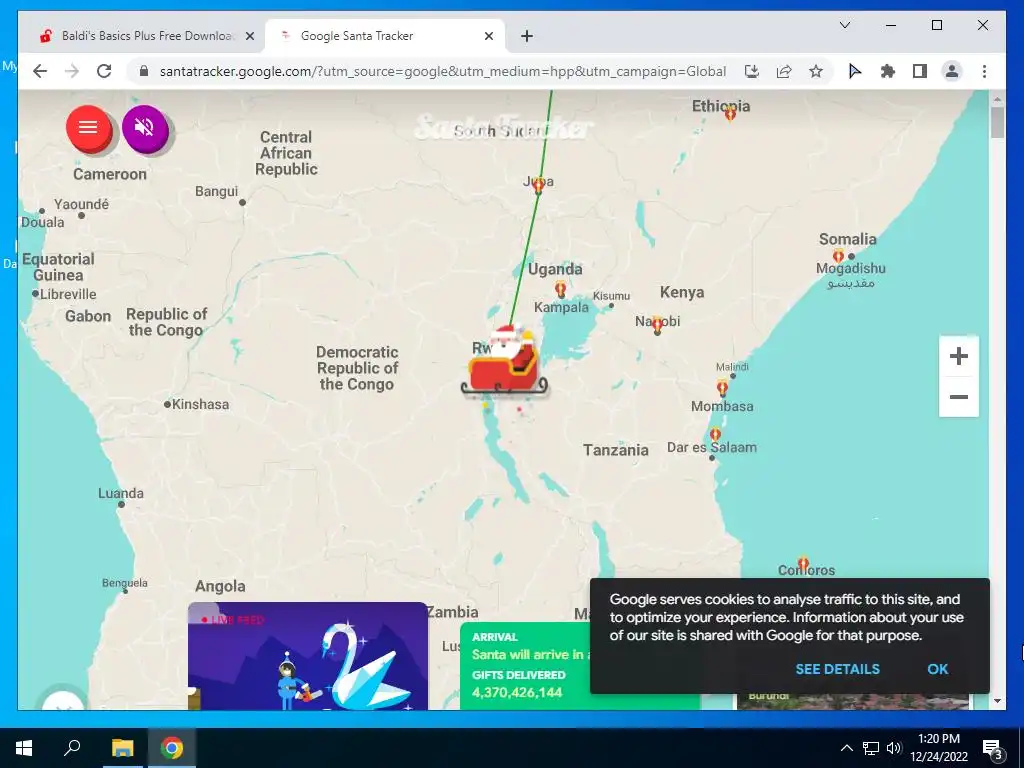Click Santa's sleigh on the map
This screenshot has height=768, width=1024.
pyautogui.click(x=504, y=361)
